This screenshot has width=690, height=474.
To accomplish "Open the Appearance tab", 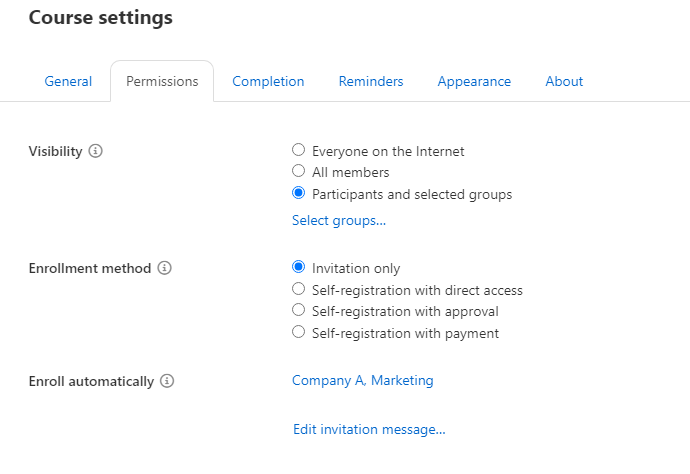I will pos(474,82).
